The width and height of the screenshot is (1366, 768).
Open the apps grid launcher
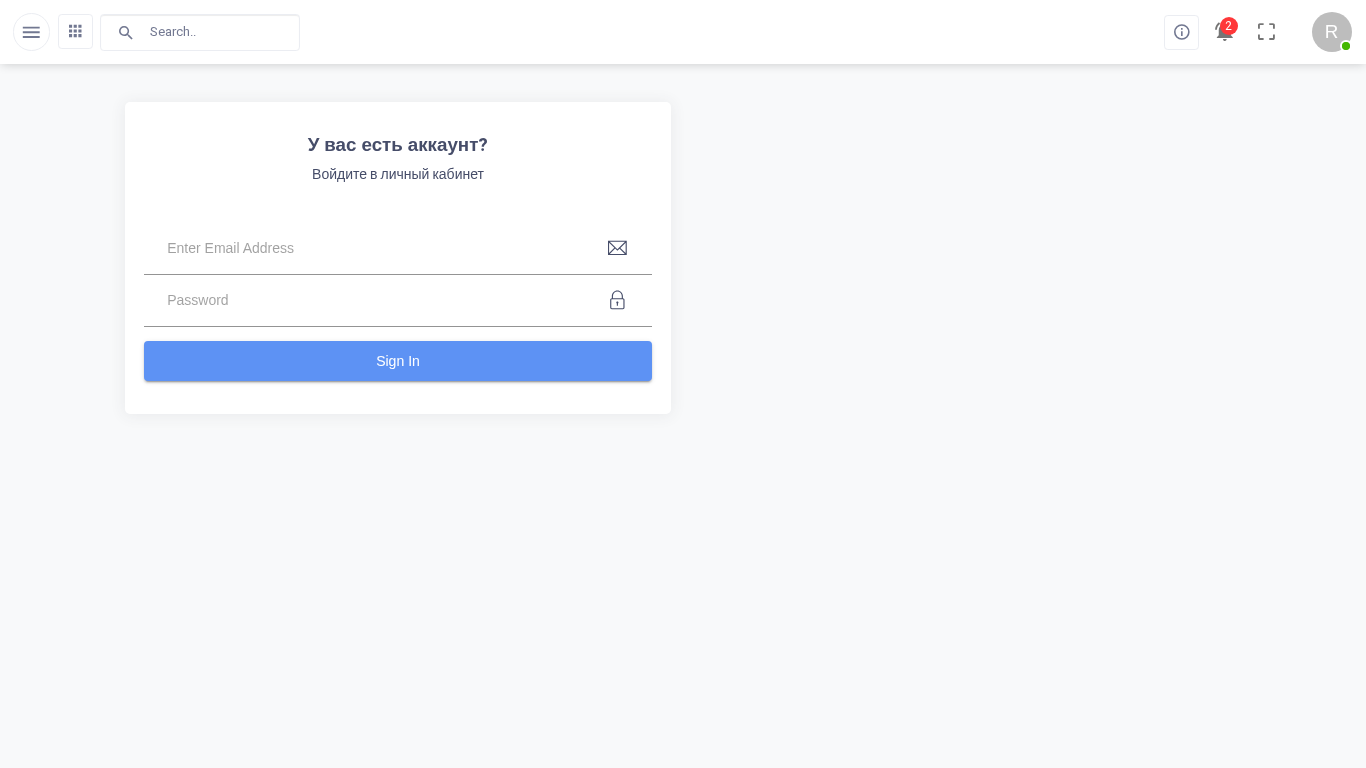pyautogui.click(x=75, y=31)
